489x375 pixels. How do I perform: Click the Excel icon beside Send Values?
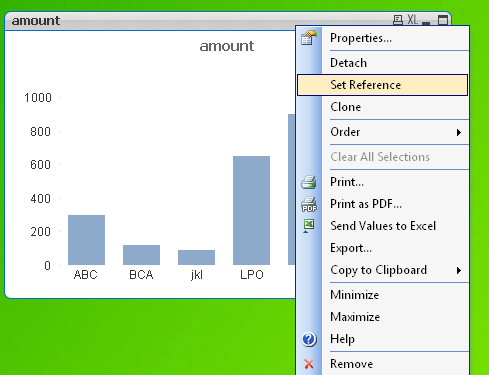(309, 226)
